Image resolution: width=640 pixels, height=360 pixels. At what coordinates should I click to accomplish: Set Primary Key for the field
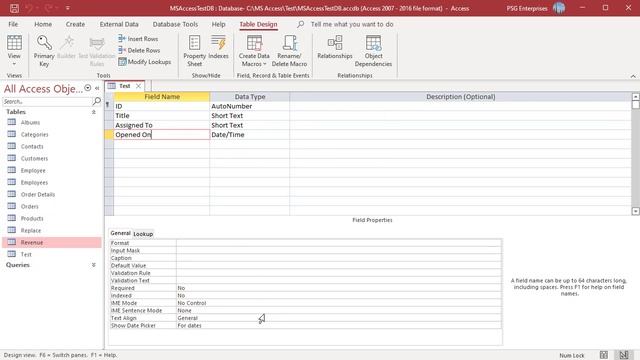coord(44,51)
